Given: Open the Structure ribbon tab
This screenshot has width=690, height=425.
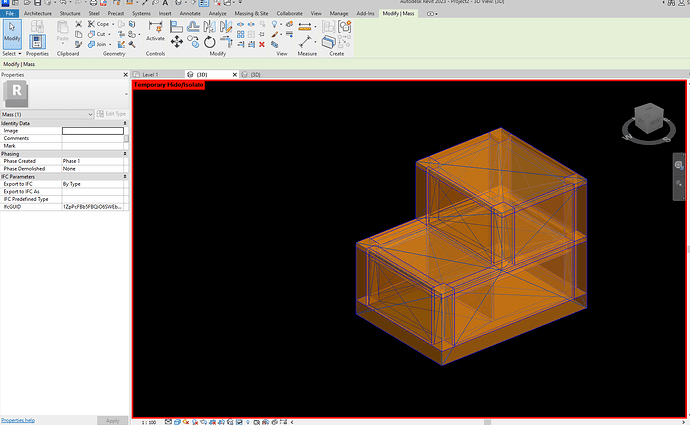Looking at the screenshot, I should (x=70, y=13).
